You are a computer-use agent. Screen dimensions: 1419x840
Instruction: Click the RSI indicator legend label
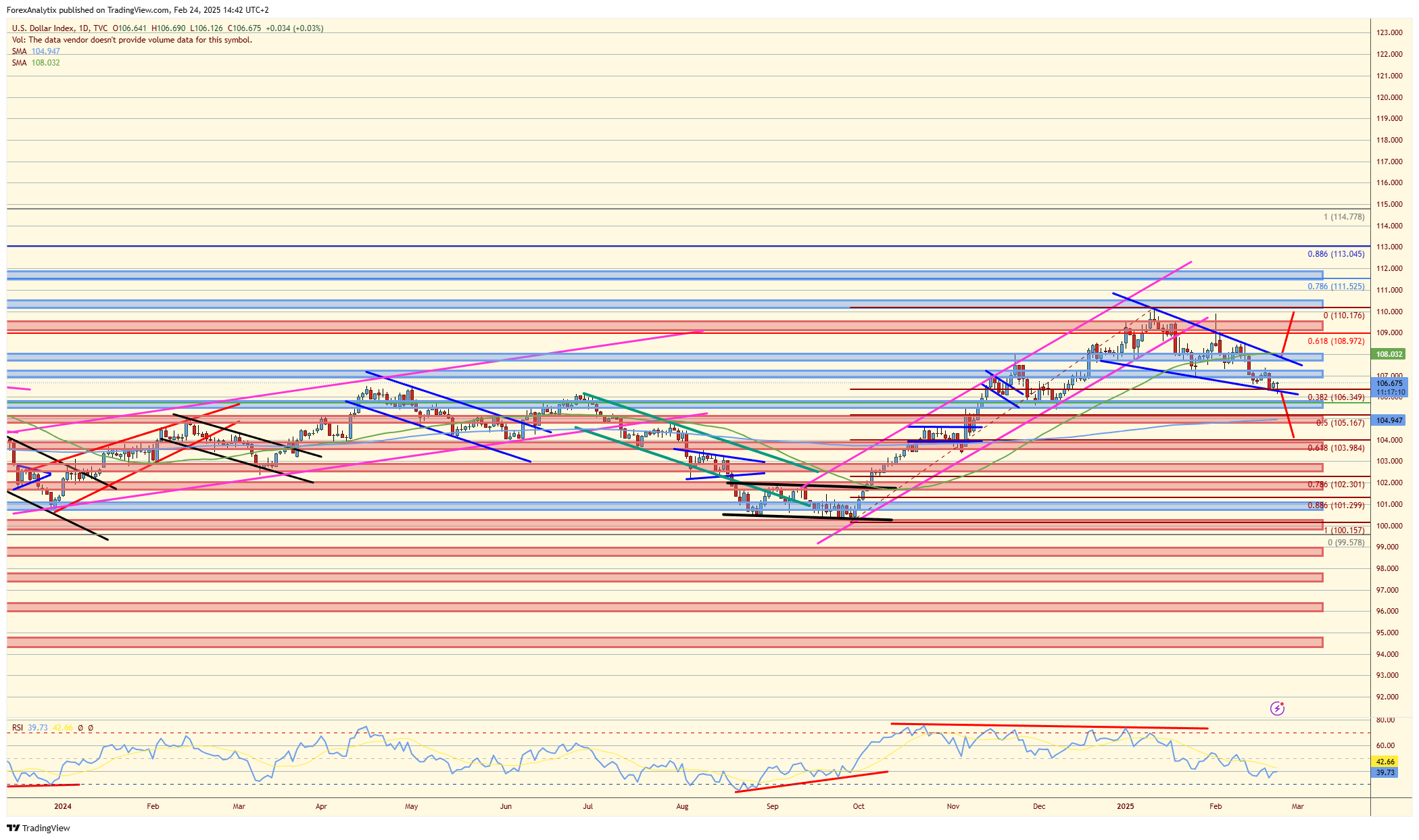(18, 728)
